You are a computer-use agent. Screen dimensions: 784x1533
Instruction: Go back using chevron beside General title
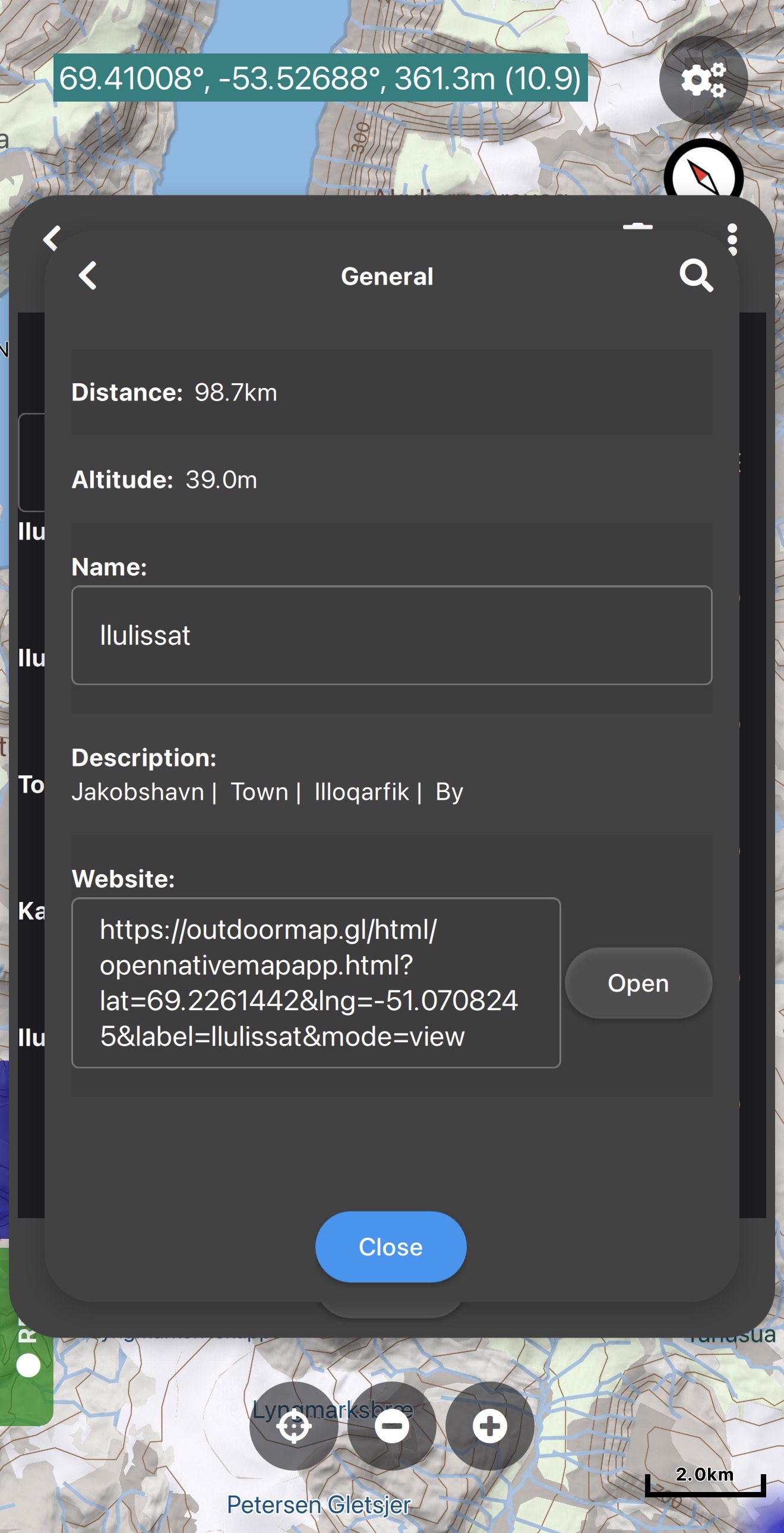pos(87,276)
